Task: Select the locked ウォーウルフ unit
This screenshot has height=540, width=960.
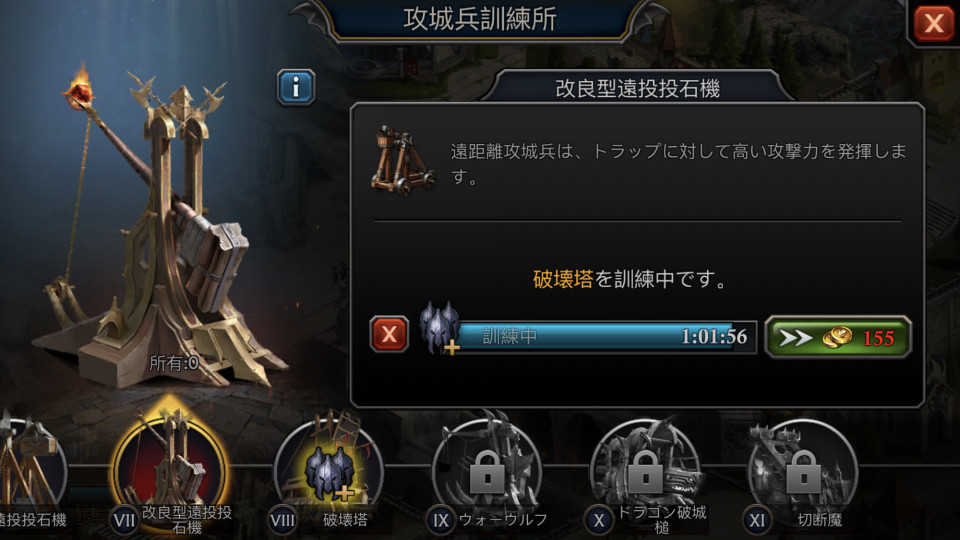Action: (x=487, y=471)
